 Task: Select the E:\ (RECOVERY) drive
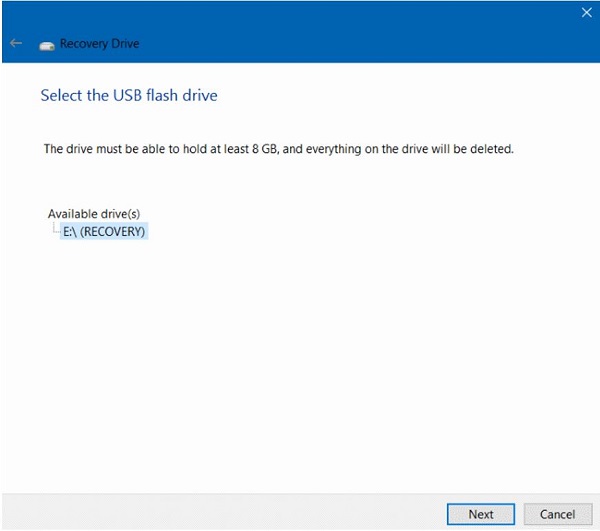tap(104, 231)
